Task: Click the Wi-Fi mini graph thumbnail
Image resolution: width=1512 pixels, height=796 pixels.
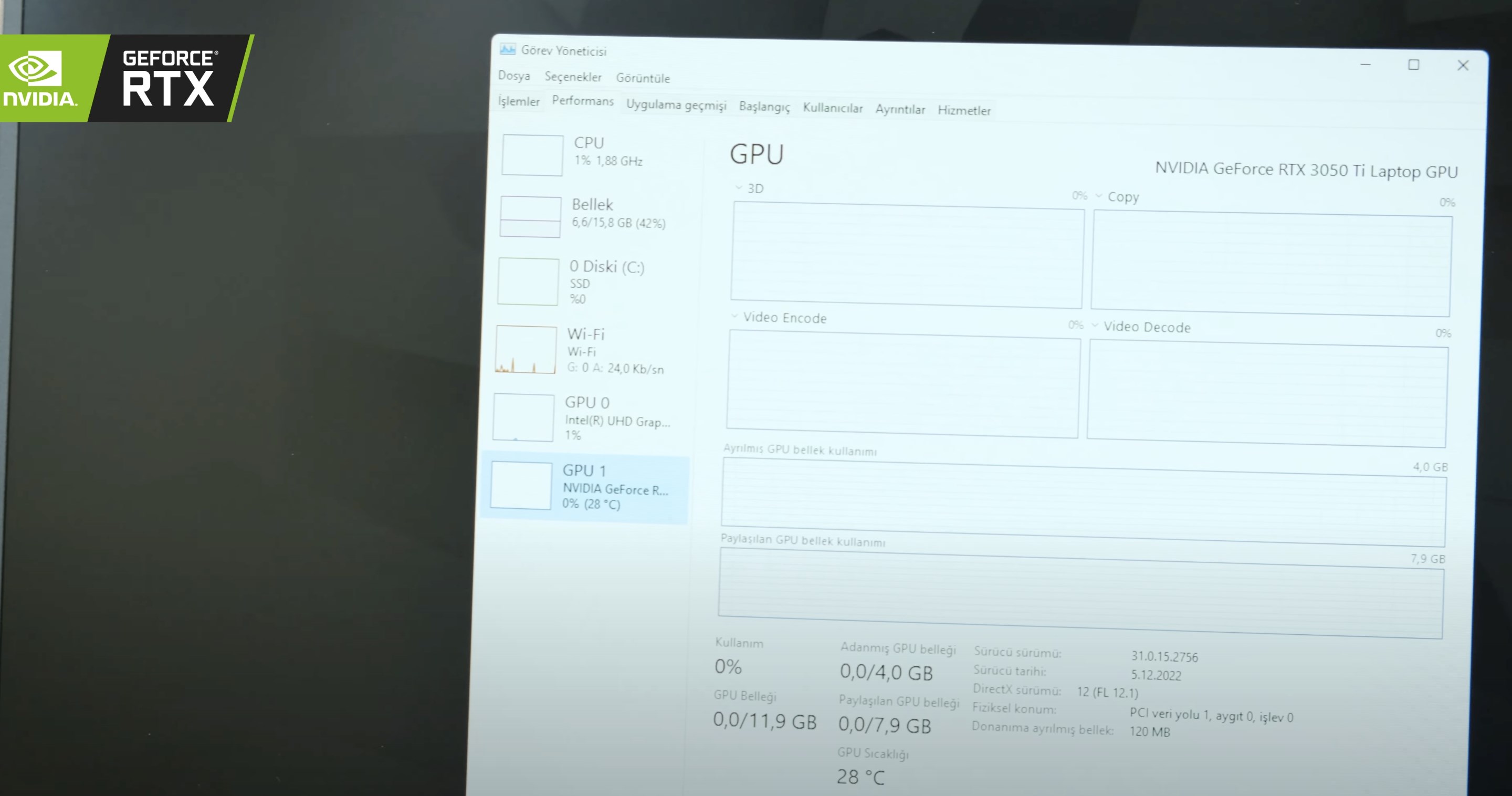Action: pos(526,350)
